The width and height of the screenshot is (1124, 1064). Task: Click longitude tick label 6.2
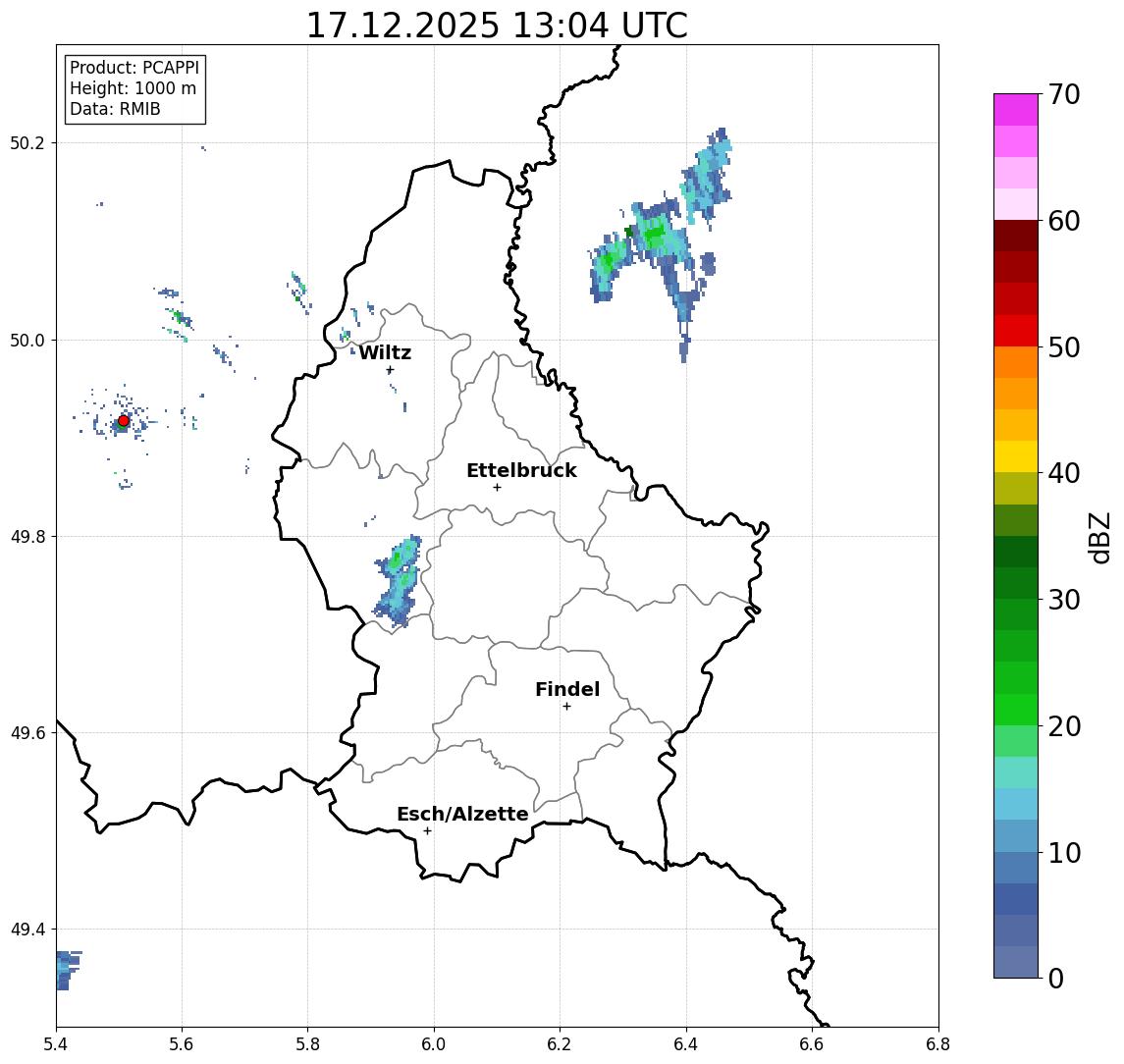pos(560,1044)
